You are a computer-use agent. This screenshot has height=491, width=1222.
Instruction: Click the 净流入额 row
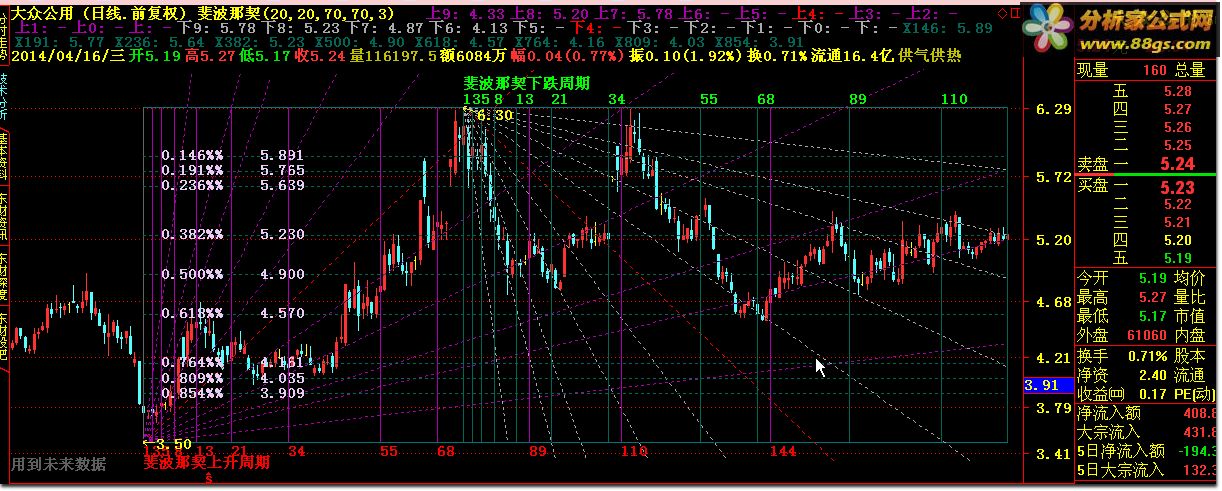point(1148,412)
